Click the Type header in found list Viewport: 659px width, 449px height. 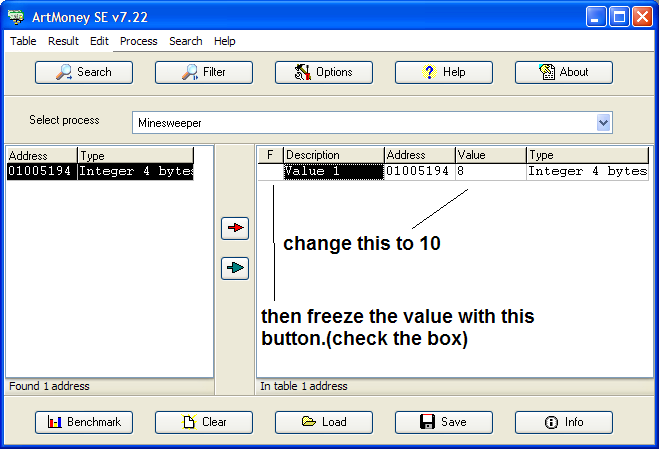tap(136, 156)
